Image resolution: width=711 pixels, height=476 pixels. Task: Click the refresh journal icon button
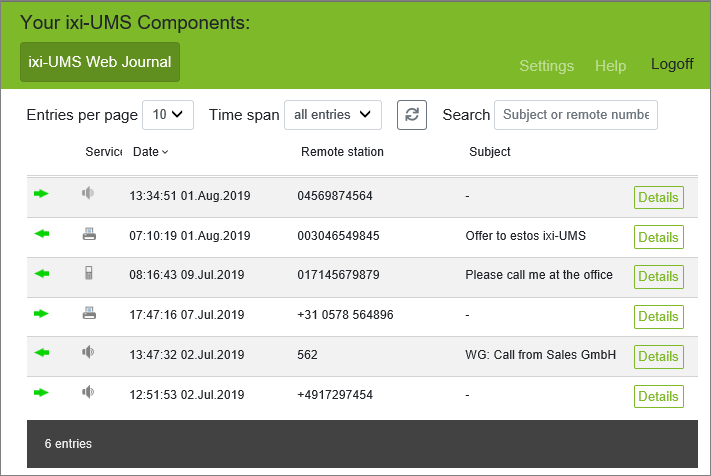(x=412, y=115)
